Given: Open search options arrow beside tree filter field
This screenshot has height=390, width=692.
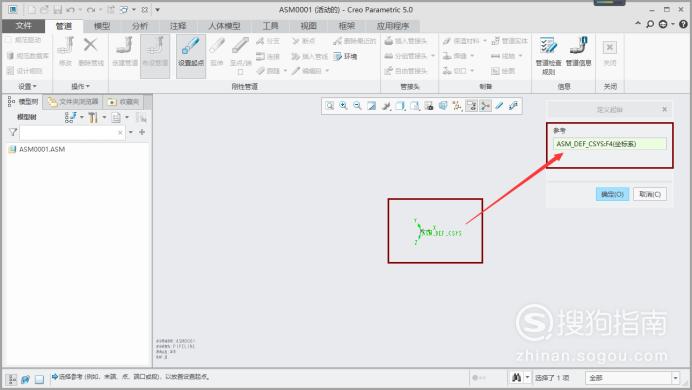Looking at the screenshot, I should pos(131,132).
